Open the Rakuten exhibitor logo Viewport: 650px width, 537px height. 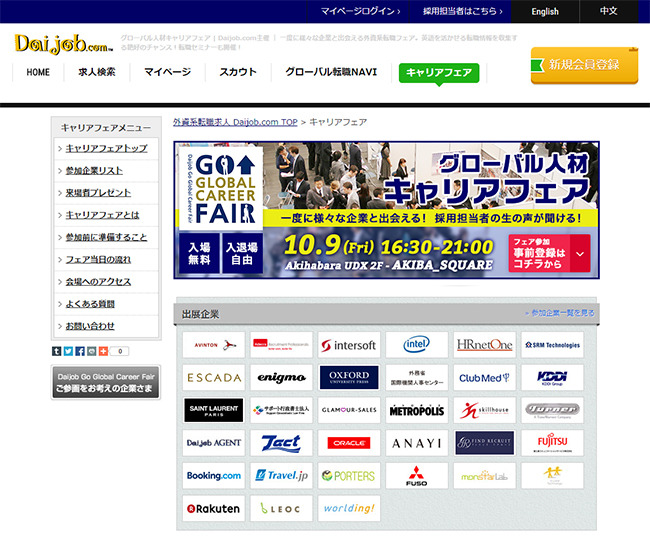[x=214, y=508]
